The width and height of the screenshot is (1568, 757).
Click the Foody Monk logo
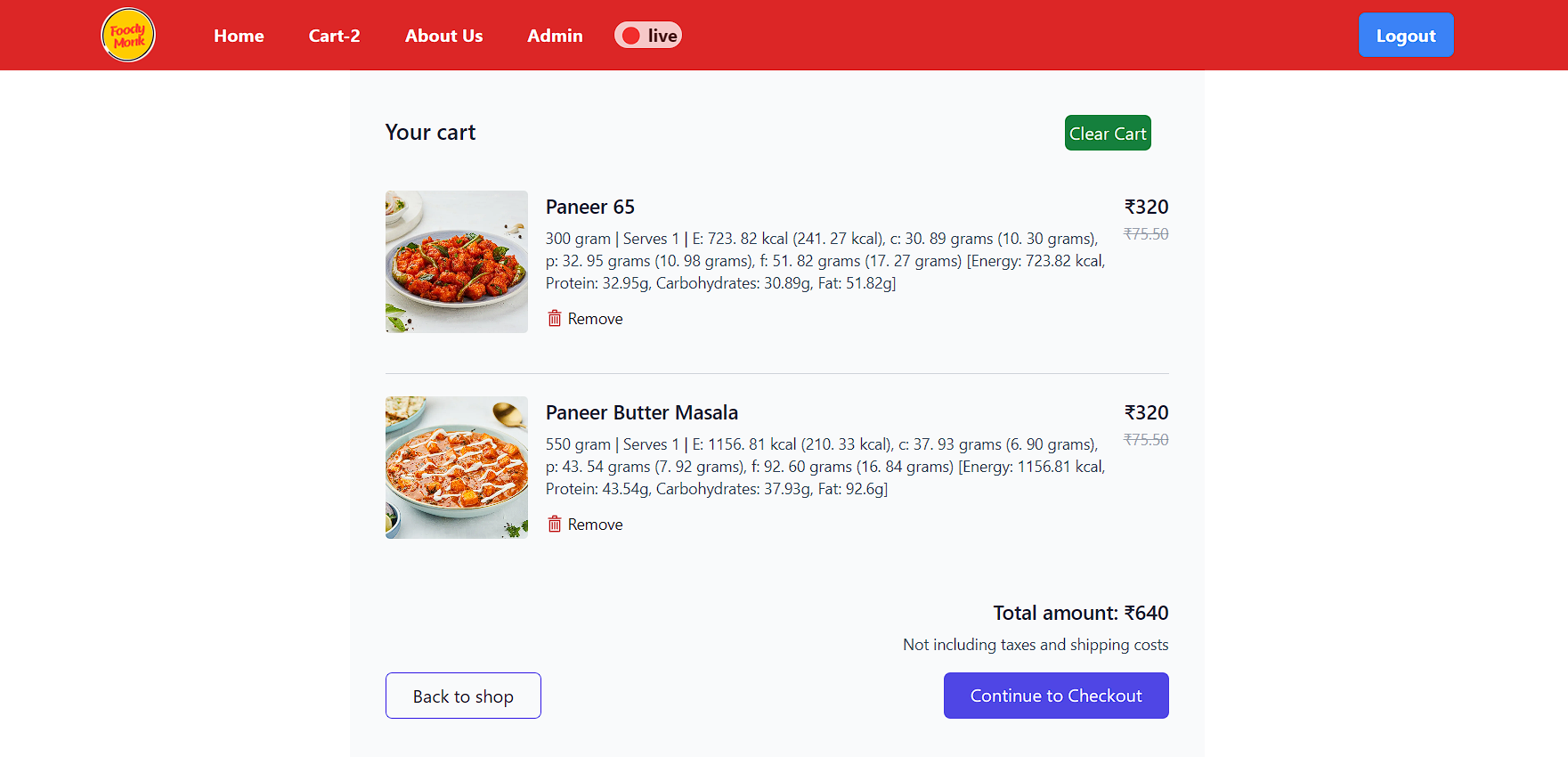click(127, 34)
